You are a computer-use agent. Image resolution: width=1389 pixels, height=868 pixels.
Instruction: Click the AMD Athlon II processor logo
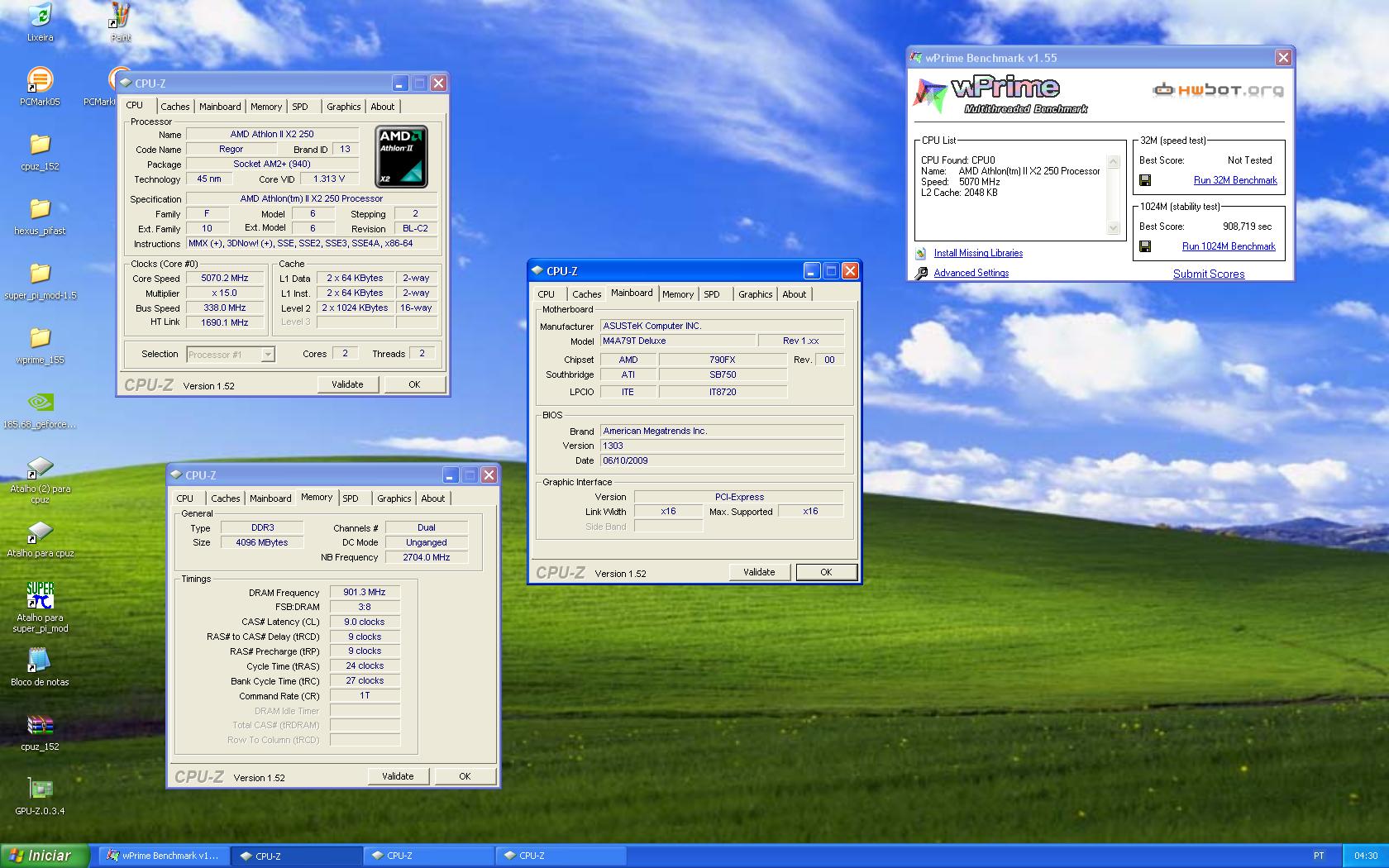click(401, 156)
